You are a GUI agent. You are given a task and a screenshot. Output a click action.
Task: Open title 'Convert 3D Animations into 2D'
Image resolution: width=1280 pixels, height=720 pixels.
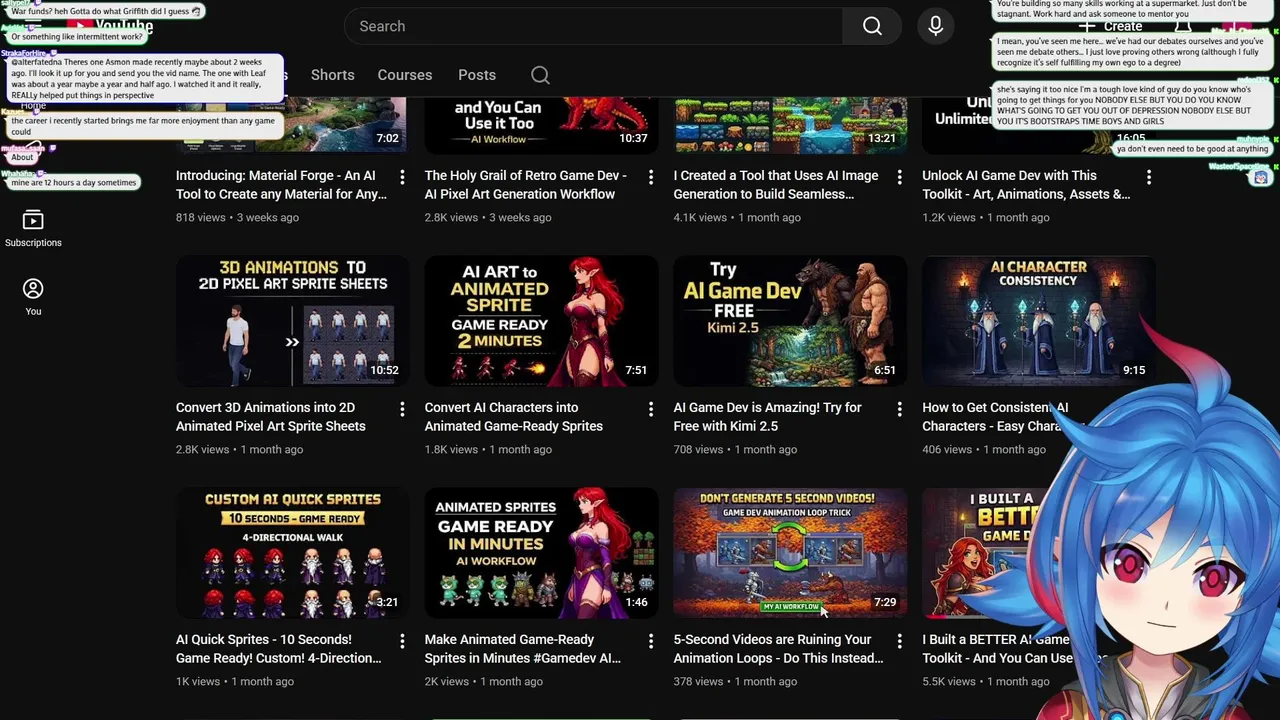point(271,417)
